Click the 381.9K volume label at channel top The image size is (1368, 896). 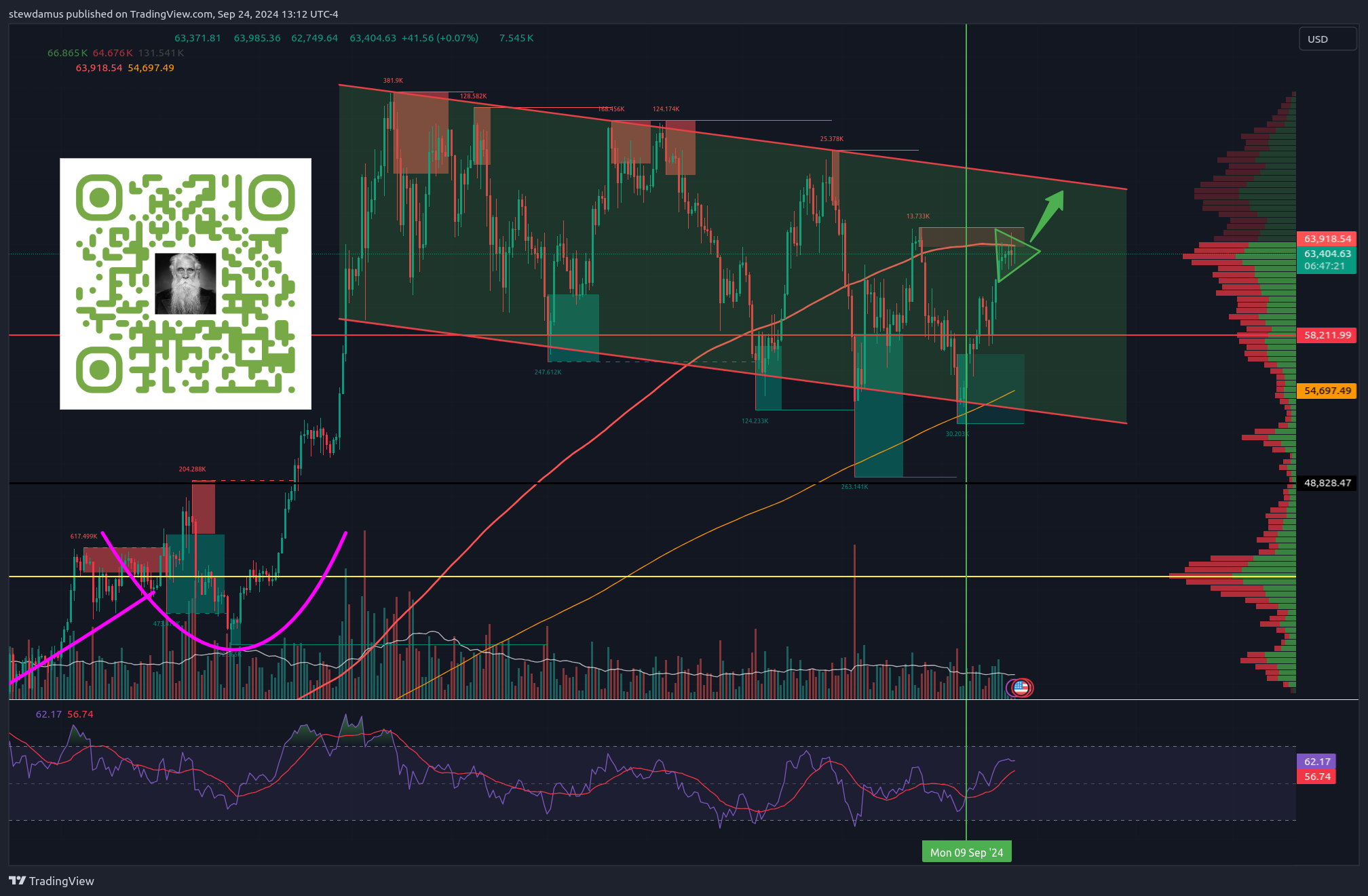pyautogui.click(x=393, y=81)
